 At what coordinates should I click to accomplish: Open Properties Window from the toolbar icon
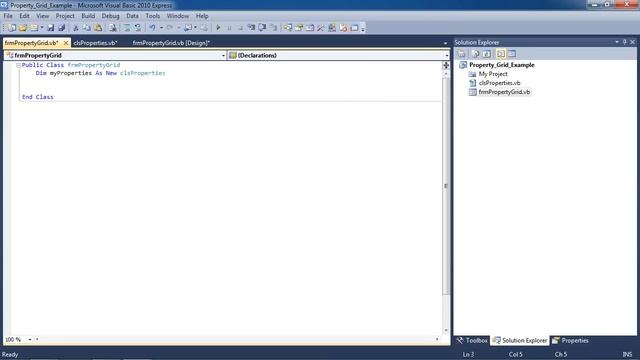click(298, 28)
